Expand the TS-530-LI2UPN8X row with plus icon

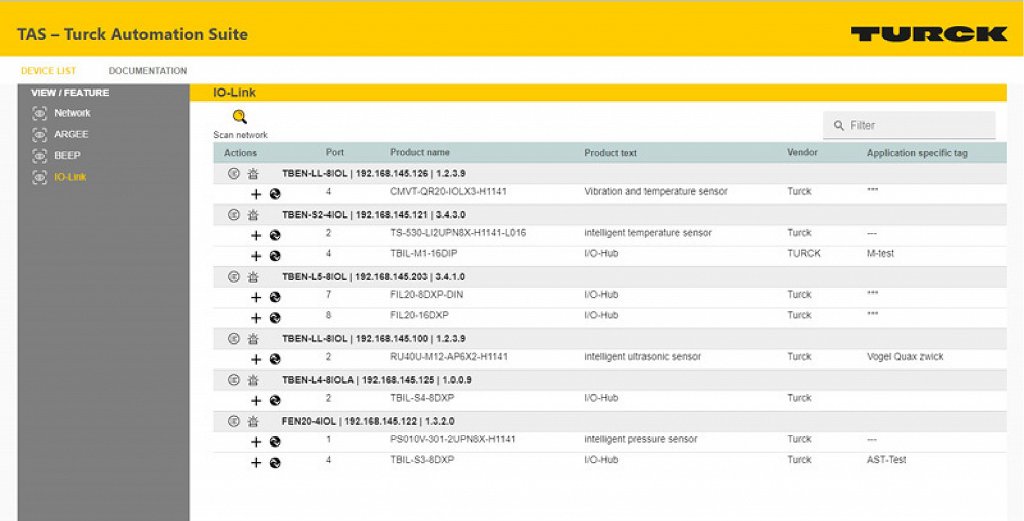tap(256, 235)
